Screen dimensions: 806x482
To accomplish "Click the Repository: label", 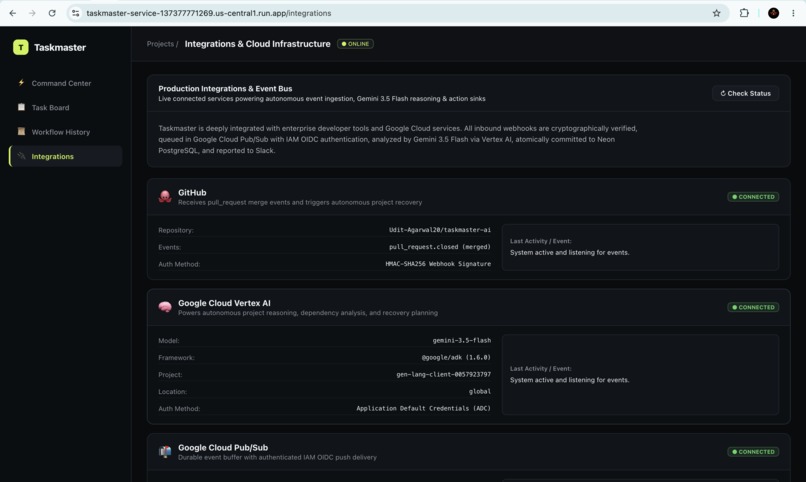I will click(176, 230).
